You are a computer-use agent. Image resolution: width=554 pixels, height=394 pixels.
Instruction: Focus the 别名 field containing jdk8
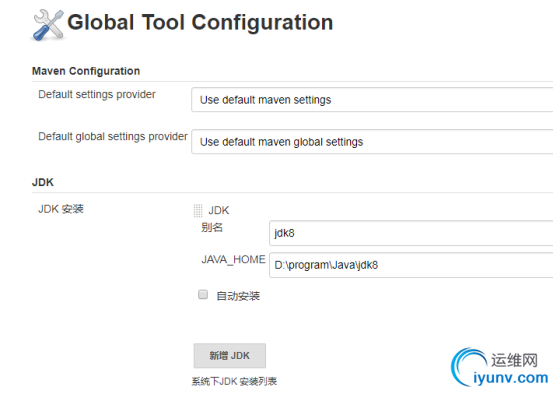point(411,233)
